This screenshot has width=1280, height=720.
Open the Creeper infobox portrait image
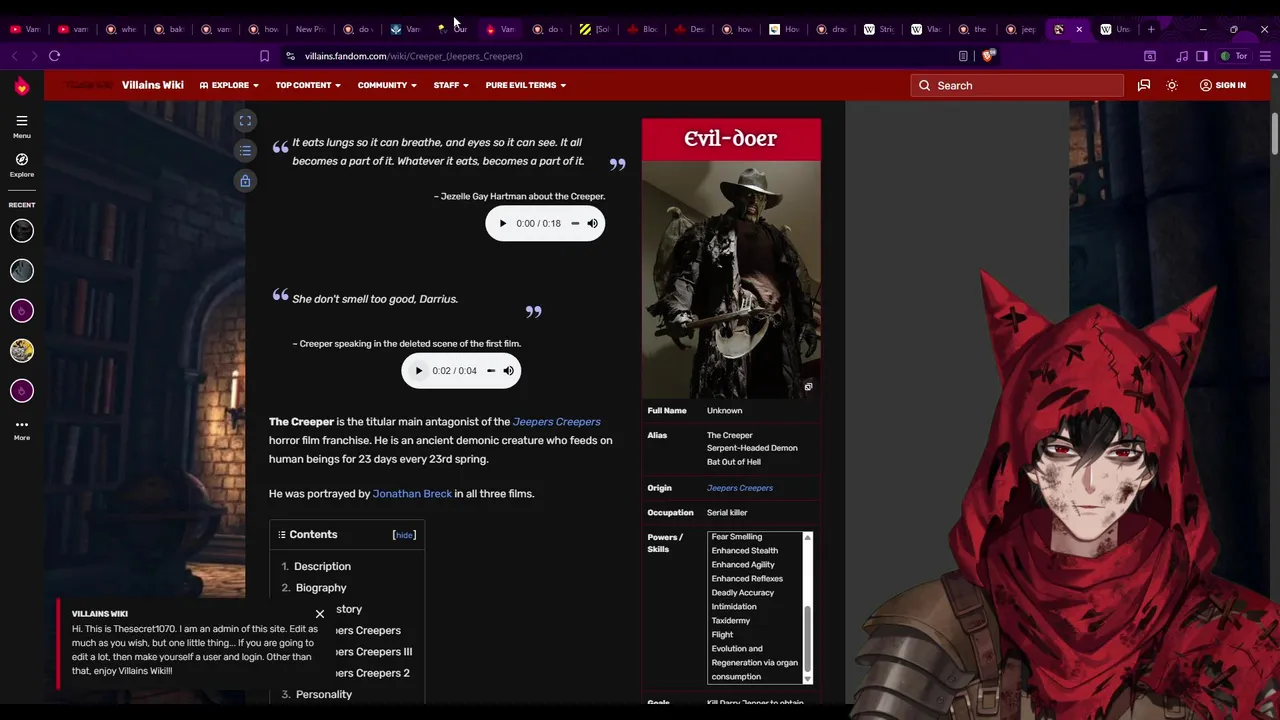[x=731, y=280]
